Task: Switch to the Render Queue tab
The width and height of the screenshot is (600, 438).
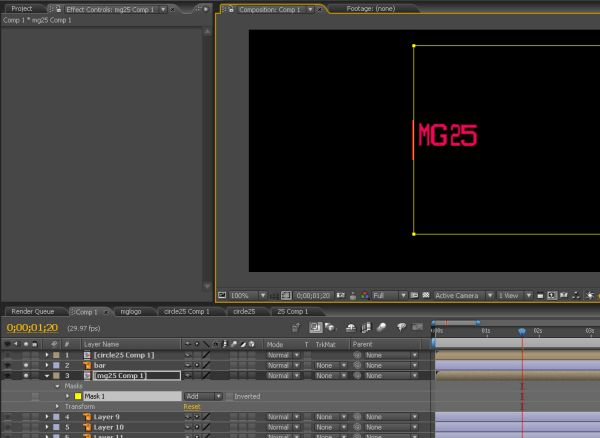Action: (33, 311)
